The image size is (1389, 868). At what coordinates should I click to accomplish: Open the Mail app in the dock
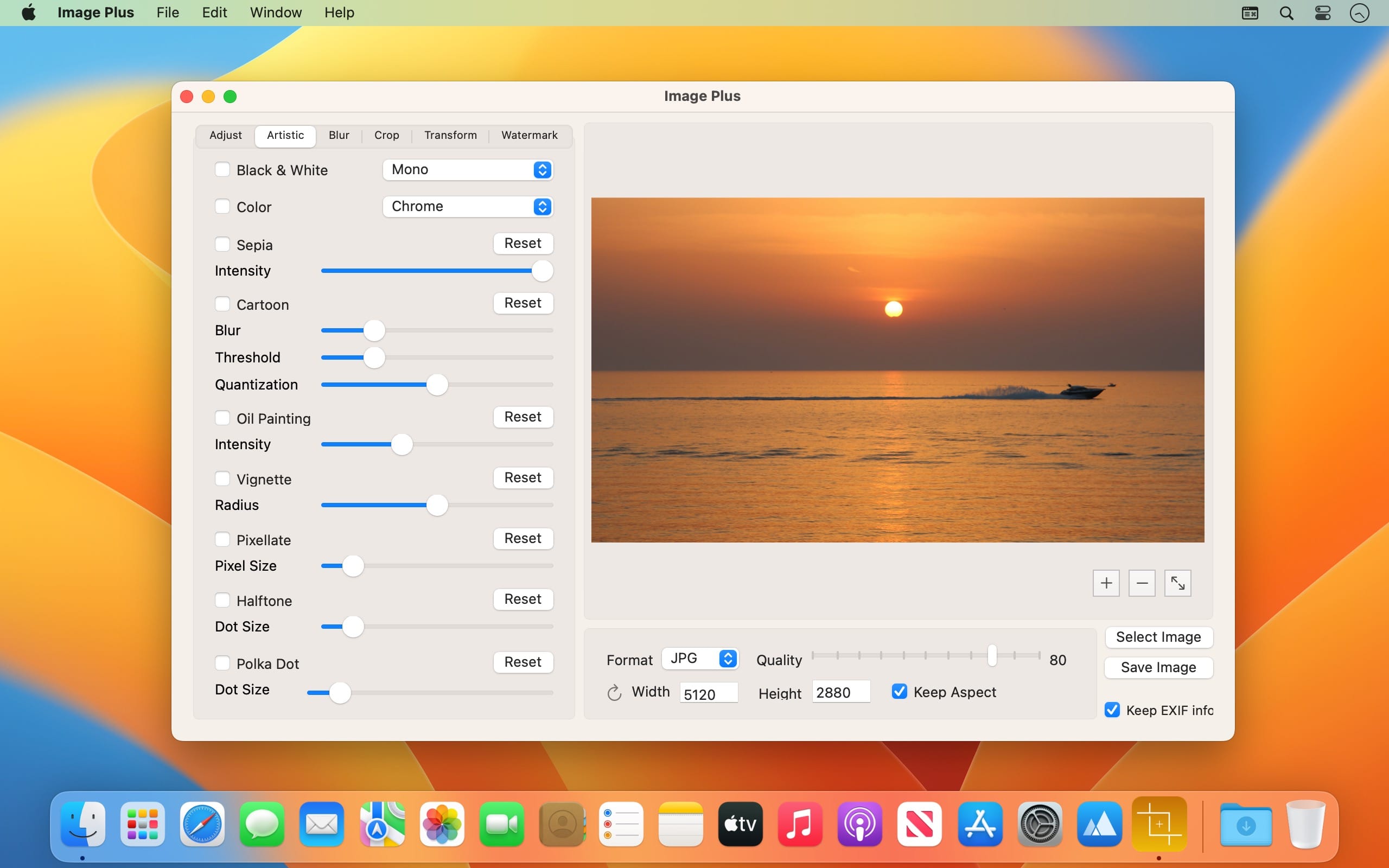click(x=321, y=825)
